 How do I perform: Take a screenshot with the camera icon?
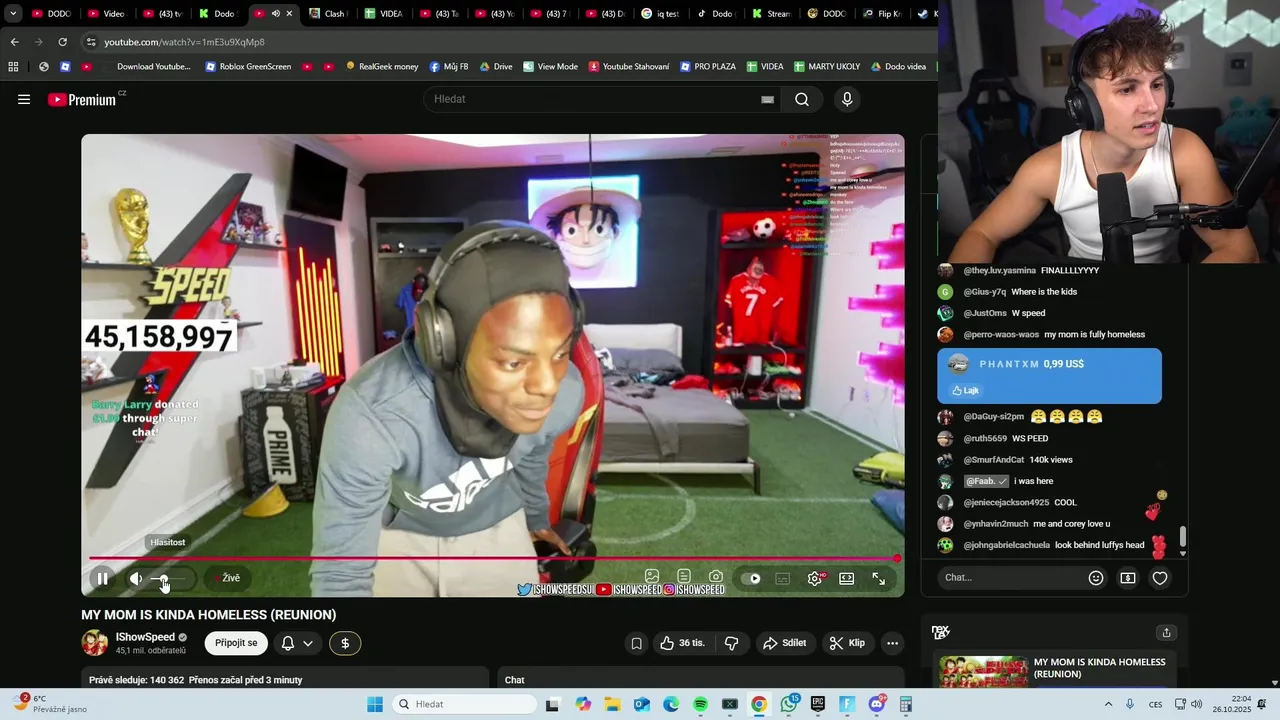pyautogui.click(x=716, y=576)
